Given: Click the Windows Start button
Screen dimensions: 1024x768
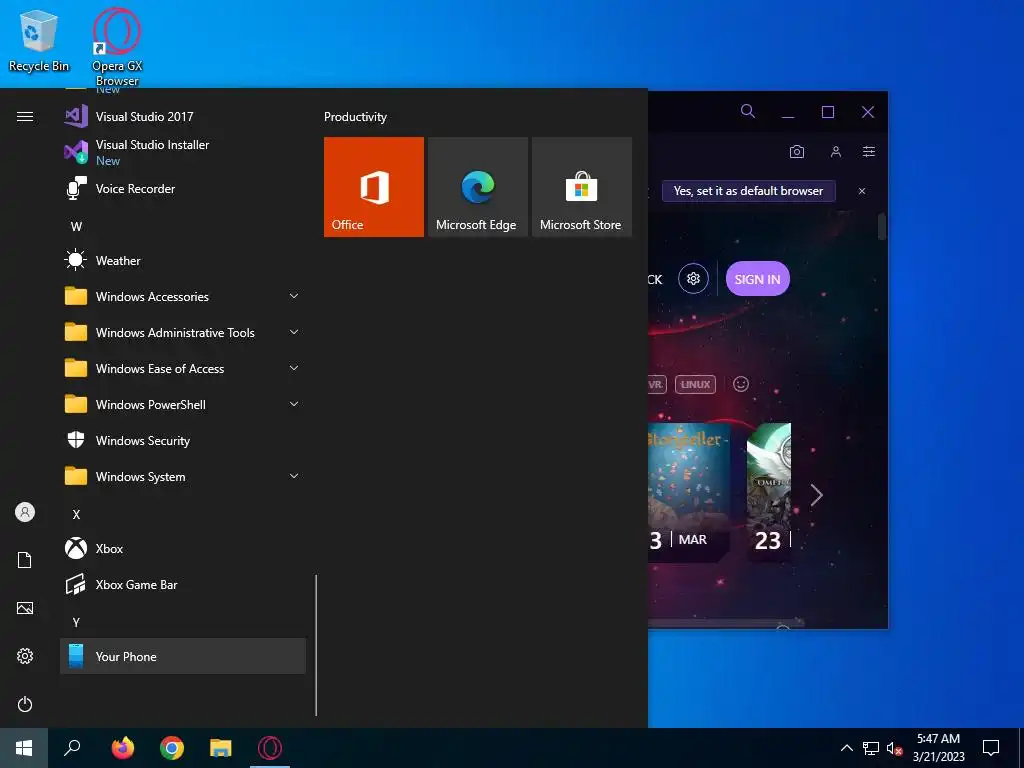Looking at the screenshot, I should tap(24, 748).
